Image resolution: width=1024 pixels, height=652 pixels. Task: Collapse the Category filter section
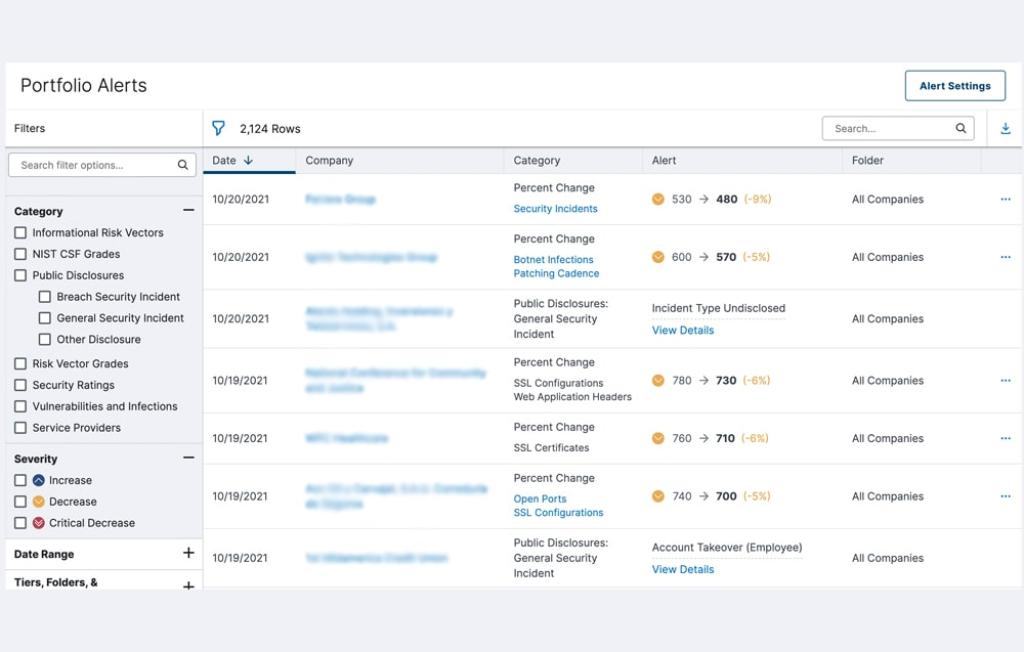[x=188, y=211]
